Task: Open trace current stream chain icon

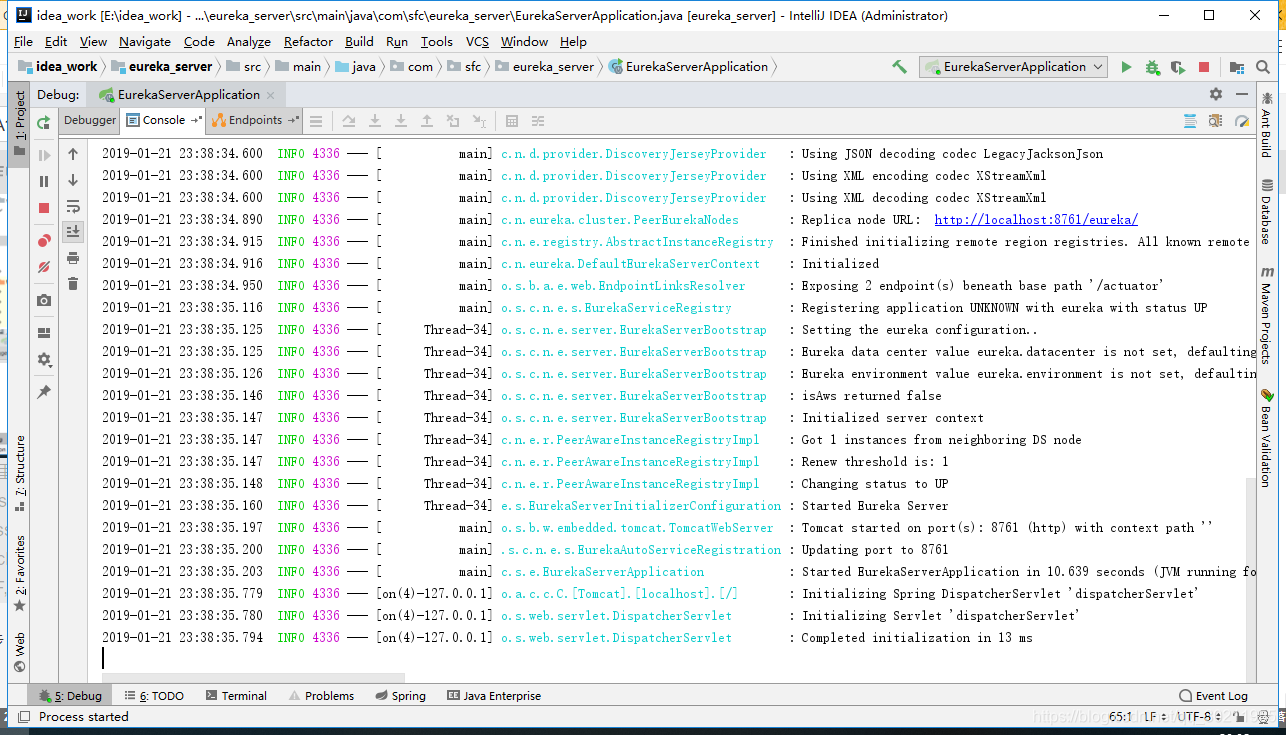Action: coord(538,121)
